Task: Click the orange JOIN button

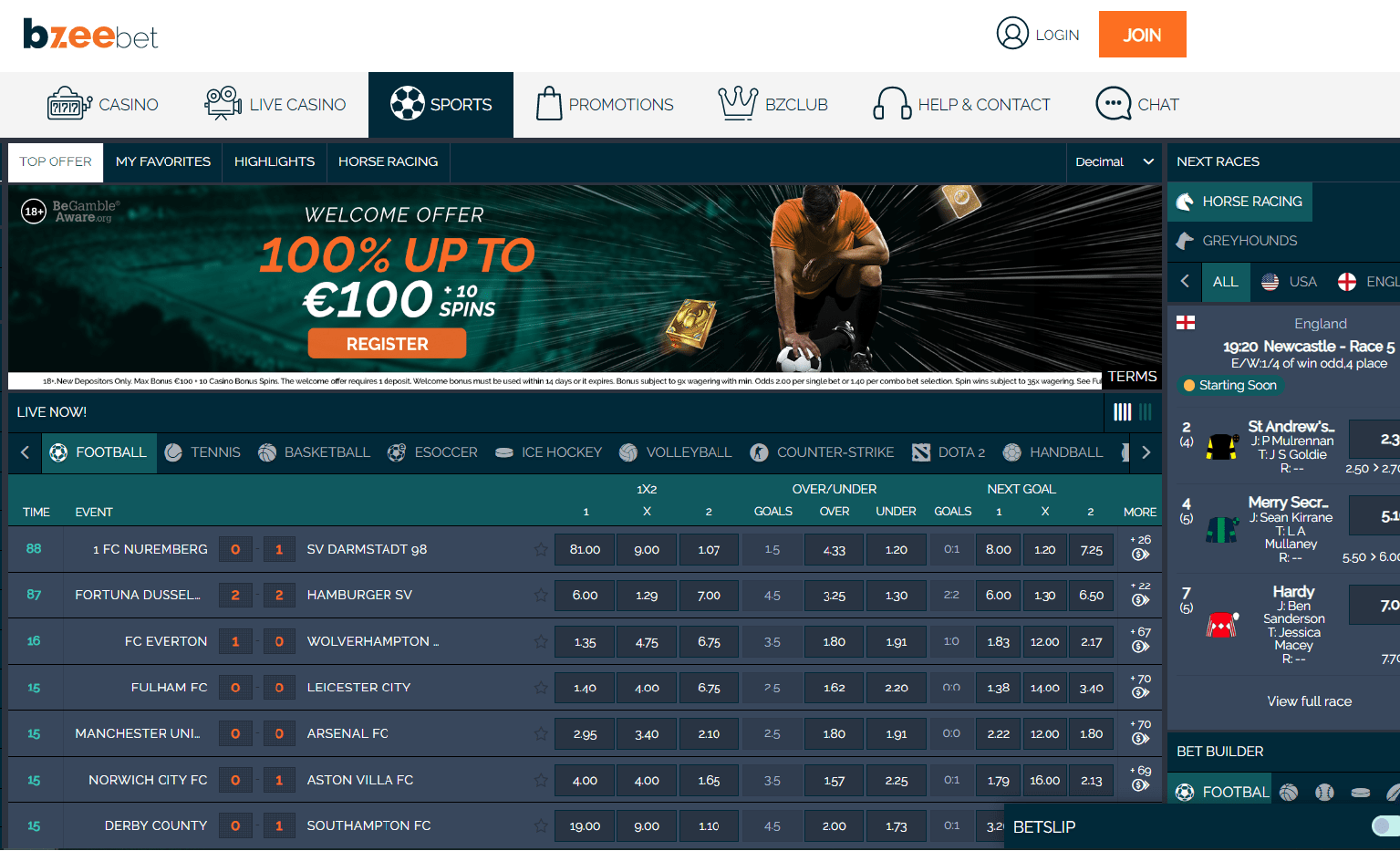Action: [1142, 35]
